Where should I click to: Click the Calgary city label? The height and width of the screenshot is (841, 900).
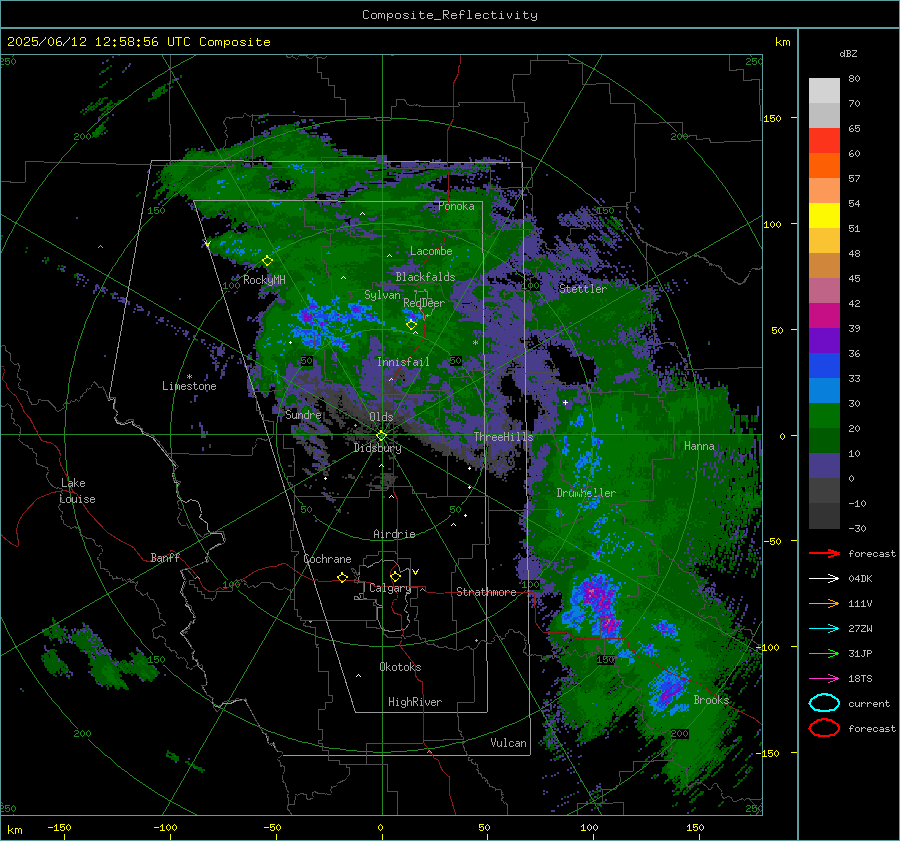(390, 588)
